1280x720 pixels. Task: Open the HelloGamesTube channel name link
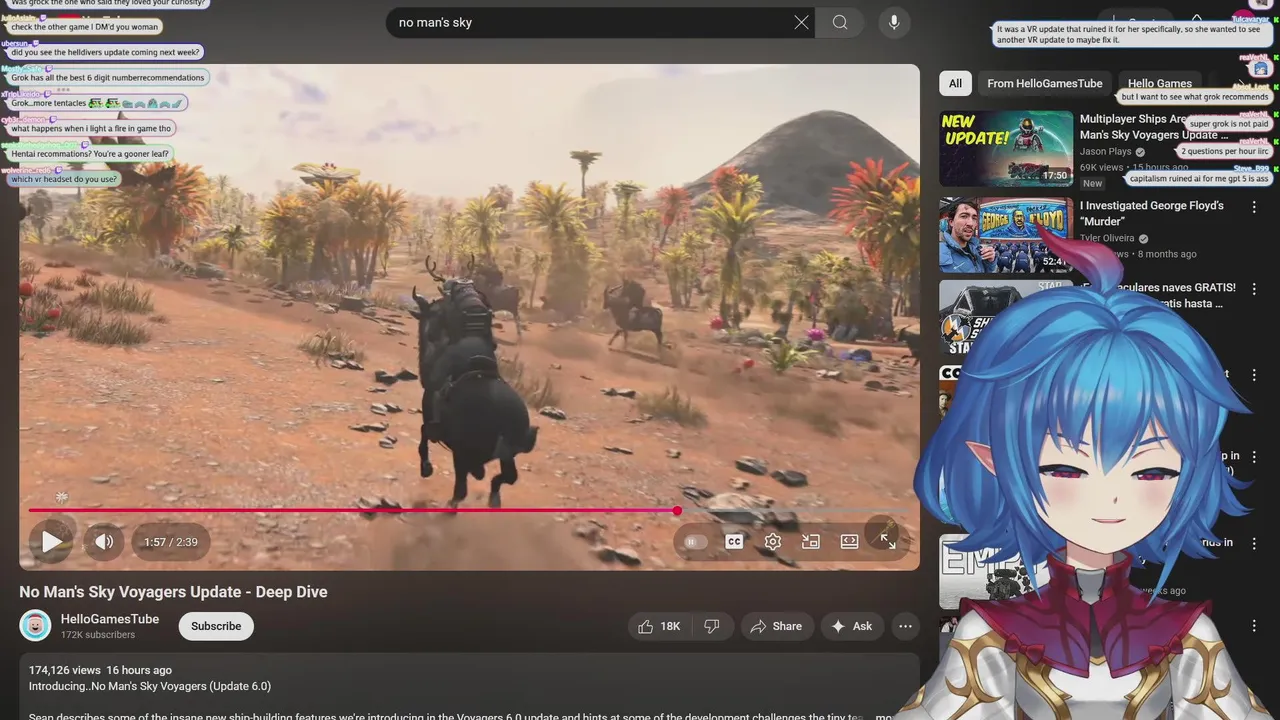[110, 619]
